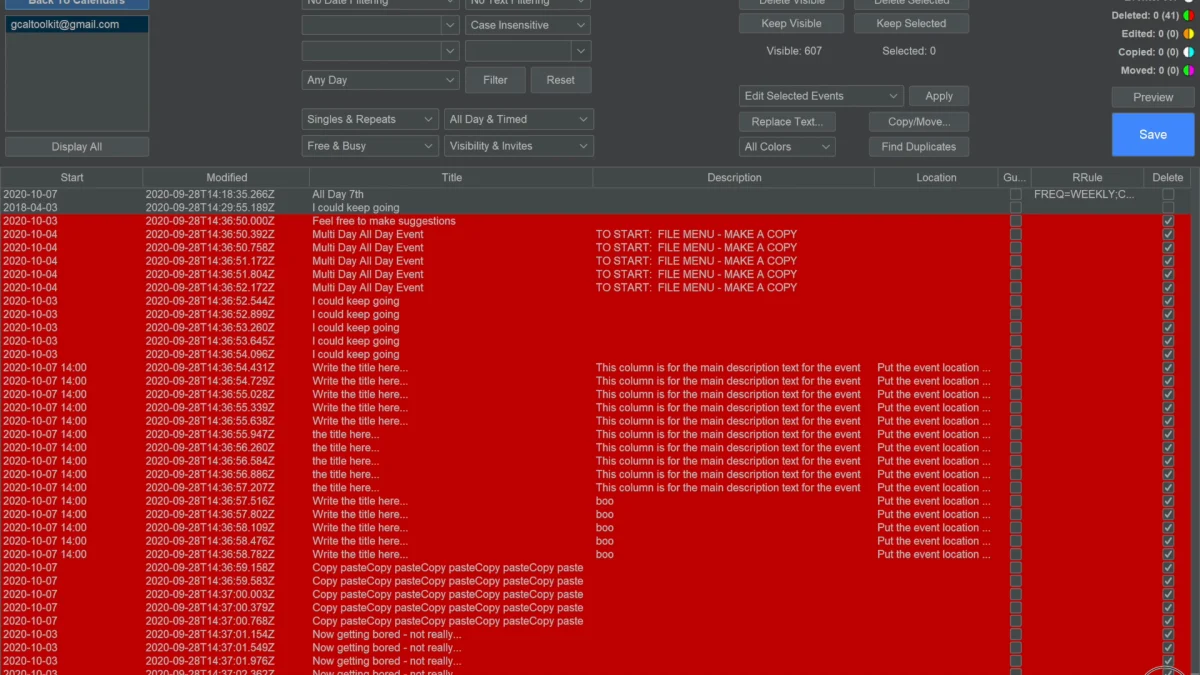
Task: Open the Visibility & Invites dropdown
Action: pyautogui.click(x=519, y=146)
